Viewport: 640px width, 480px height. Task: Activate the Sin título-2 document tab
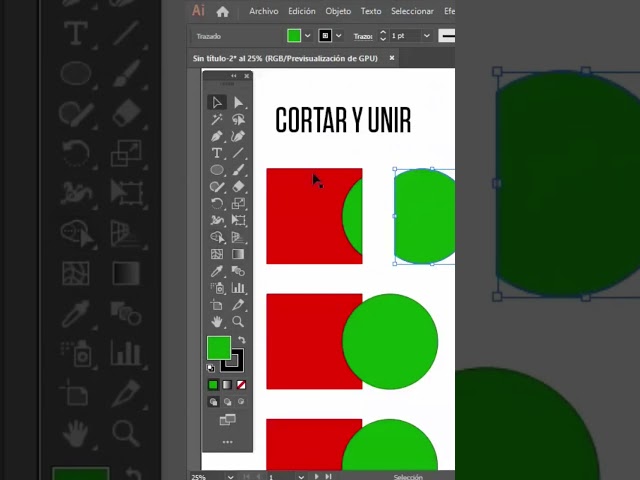click(285, 58)
